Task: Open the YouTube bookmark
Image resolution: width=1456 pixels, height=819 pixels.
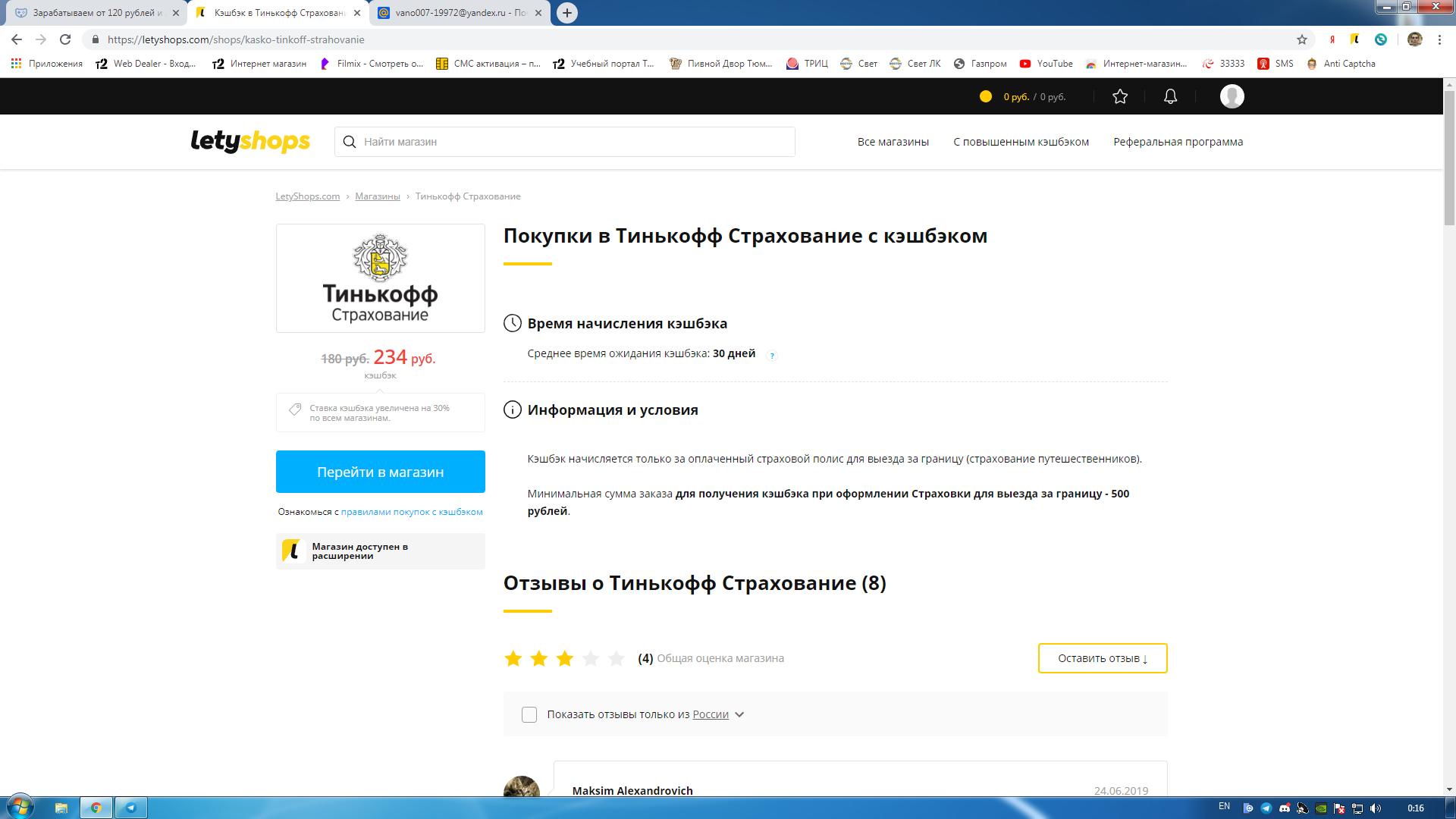Action: [1046, 64]
